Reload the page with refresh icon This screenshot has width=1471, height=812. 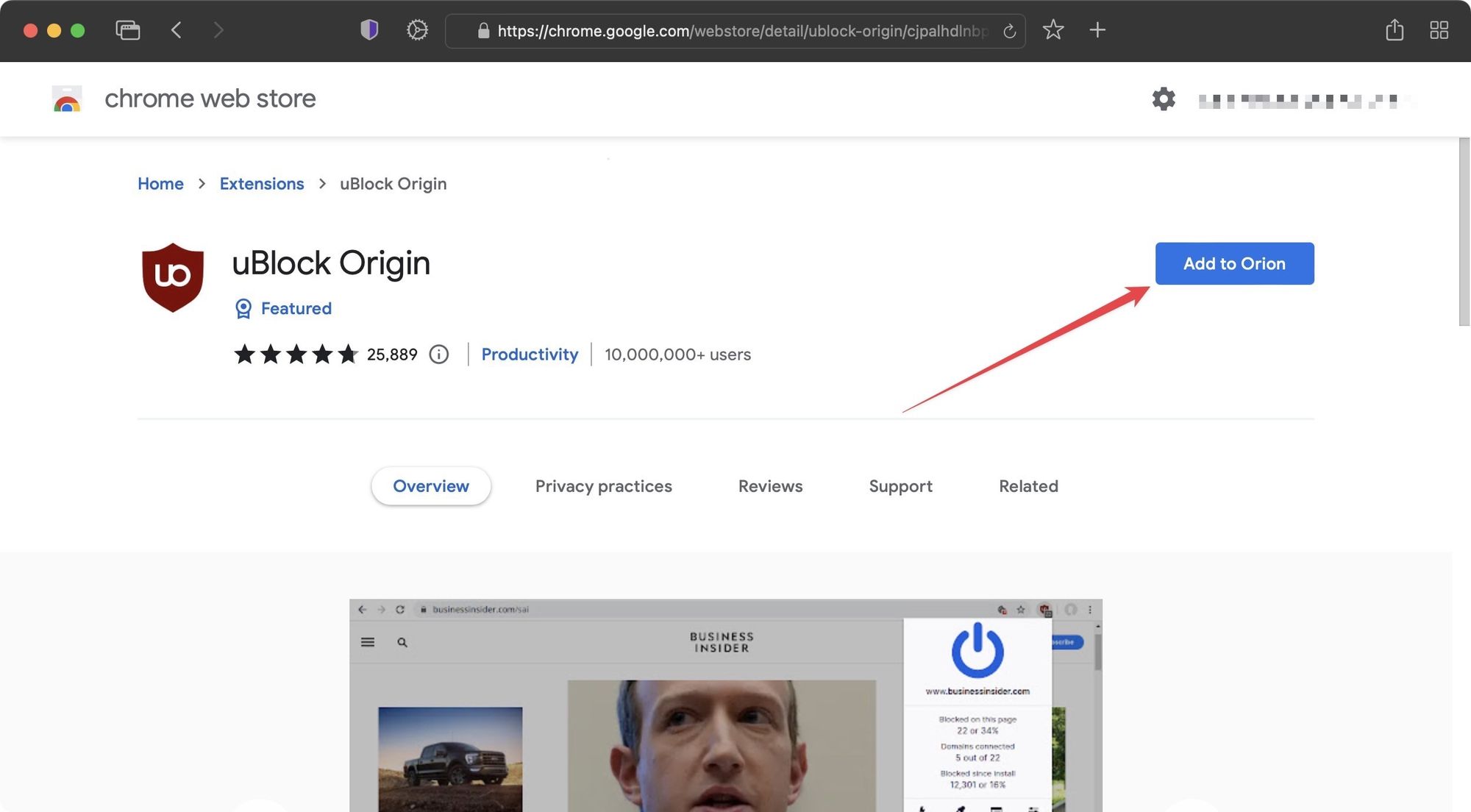point(1009,31)
